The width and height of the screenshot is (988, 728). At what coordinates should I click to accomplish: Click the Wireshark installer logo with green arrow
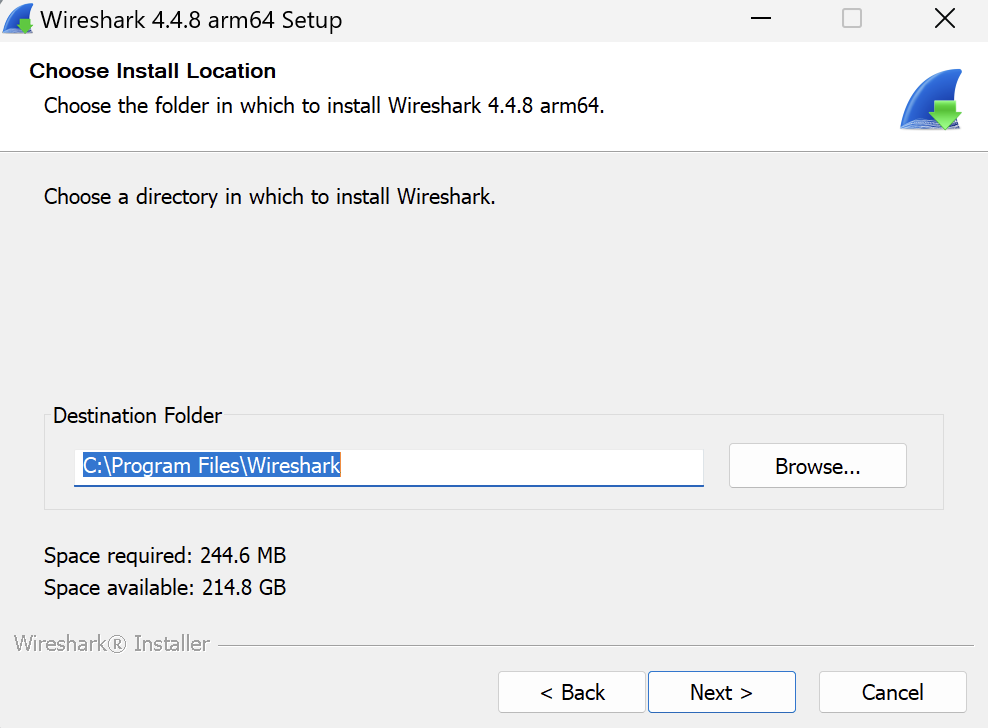click(x=930, y=100)
